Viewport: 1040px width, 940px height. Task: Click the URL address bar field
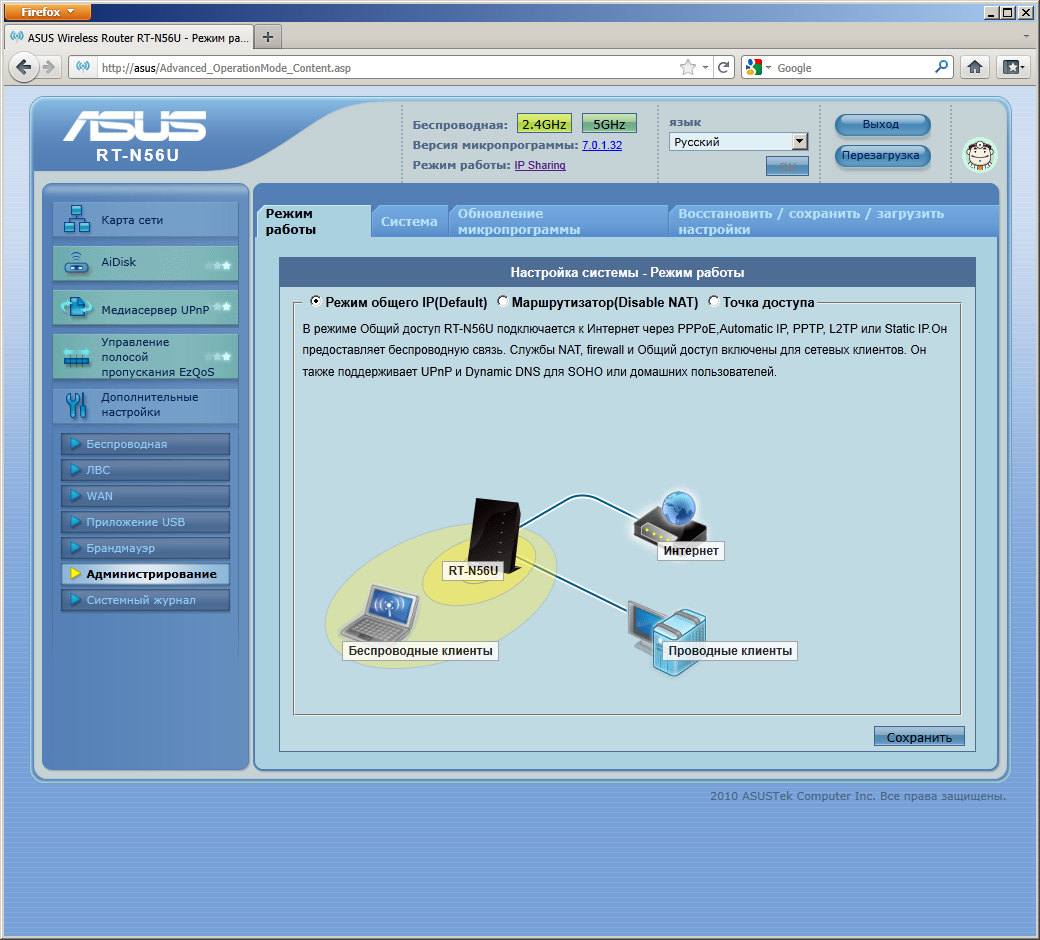point(388,68)
